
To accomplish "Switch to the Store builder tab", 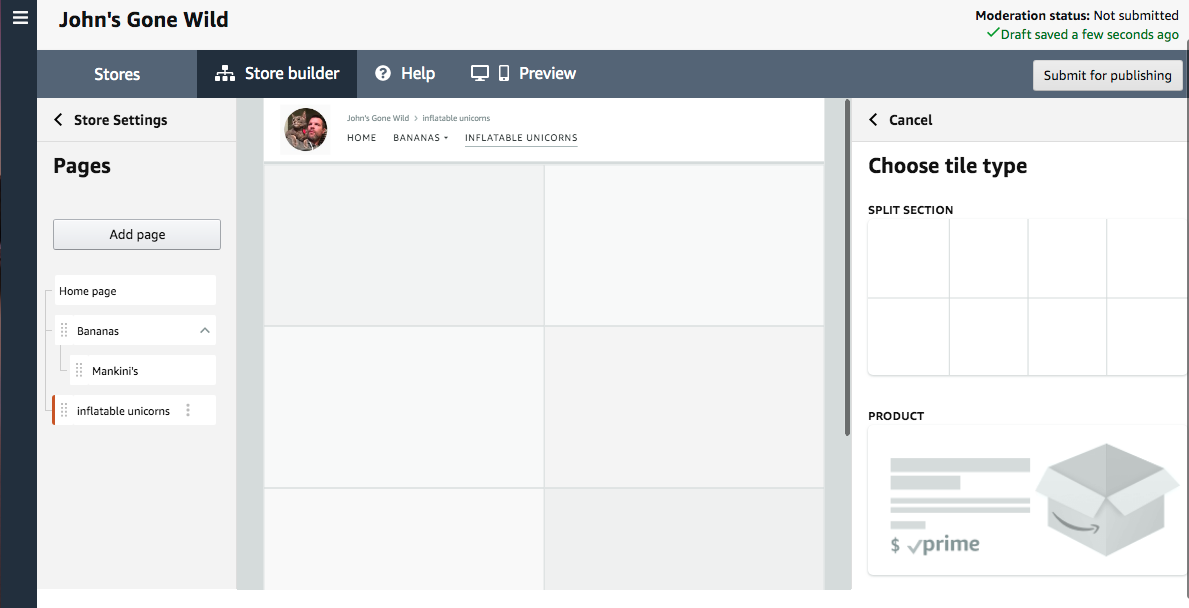I will [277, 74].
